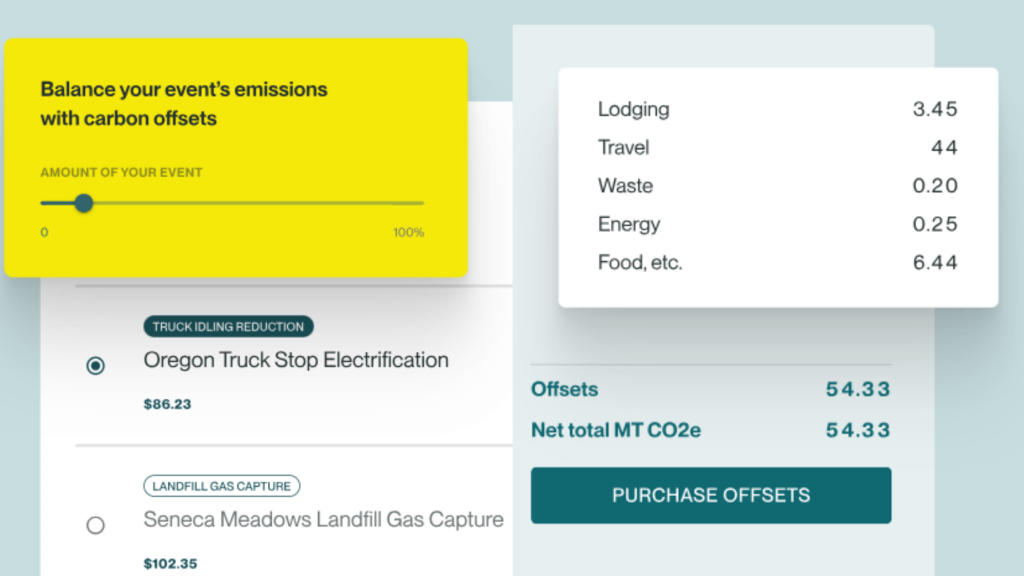Click the $102.35 price
Viewport: 1024px width, 576px height.
[170, 564]
